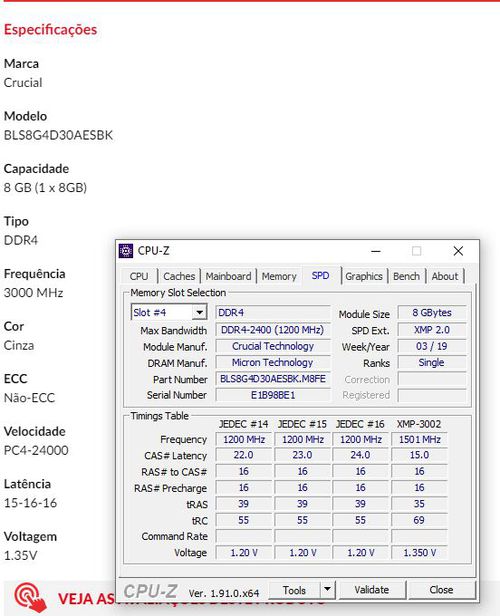The image size is (500, 616).
Task: Switch to the Graphics tab
Action: tap(364, 276)
